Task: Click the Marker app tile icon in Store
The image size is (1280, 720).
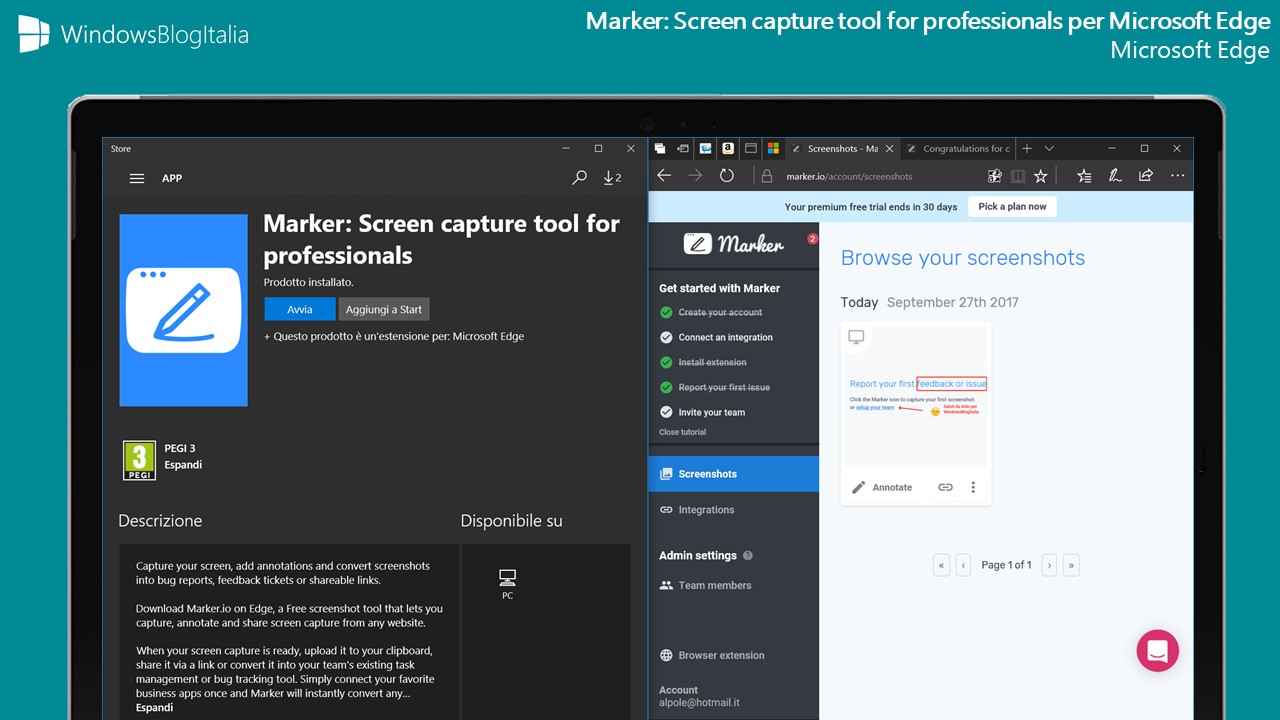Action: click(184, 310)
